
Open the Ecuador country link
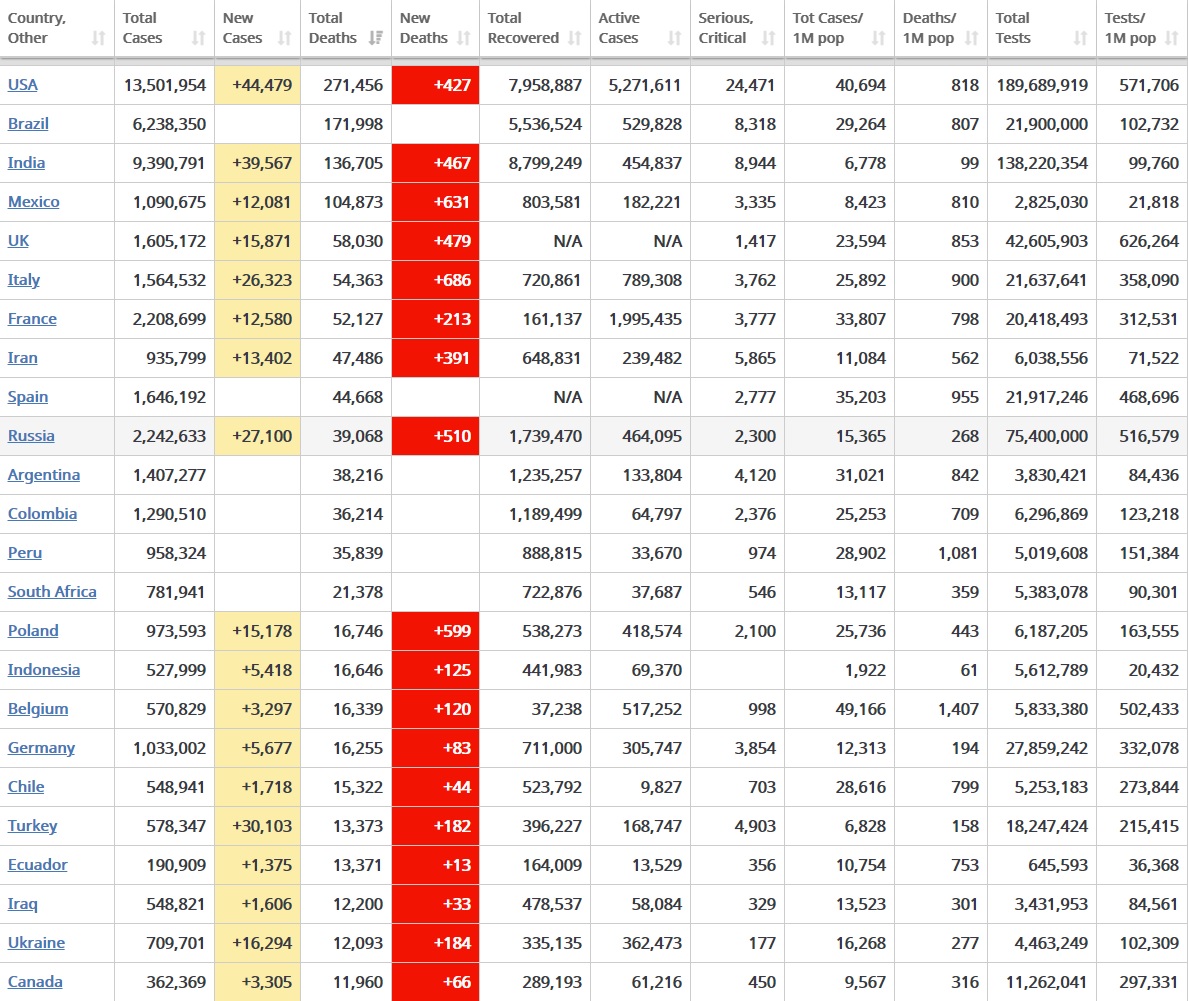coord(38,865)
